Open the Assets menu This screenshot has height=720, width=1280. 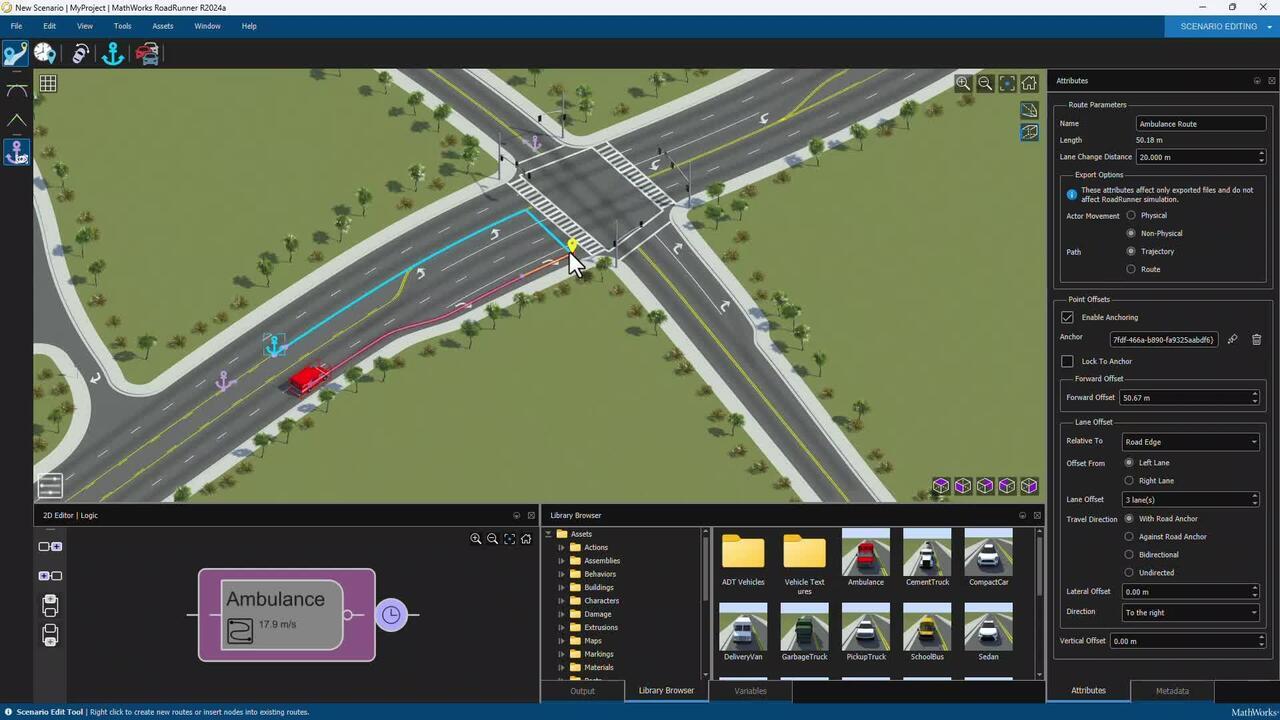[162, 26]
